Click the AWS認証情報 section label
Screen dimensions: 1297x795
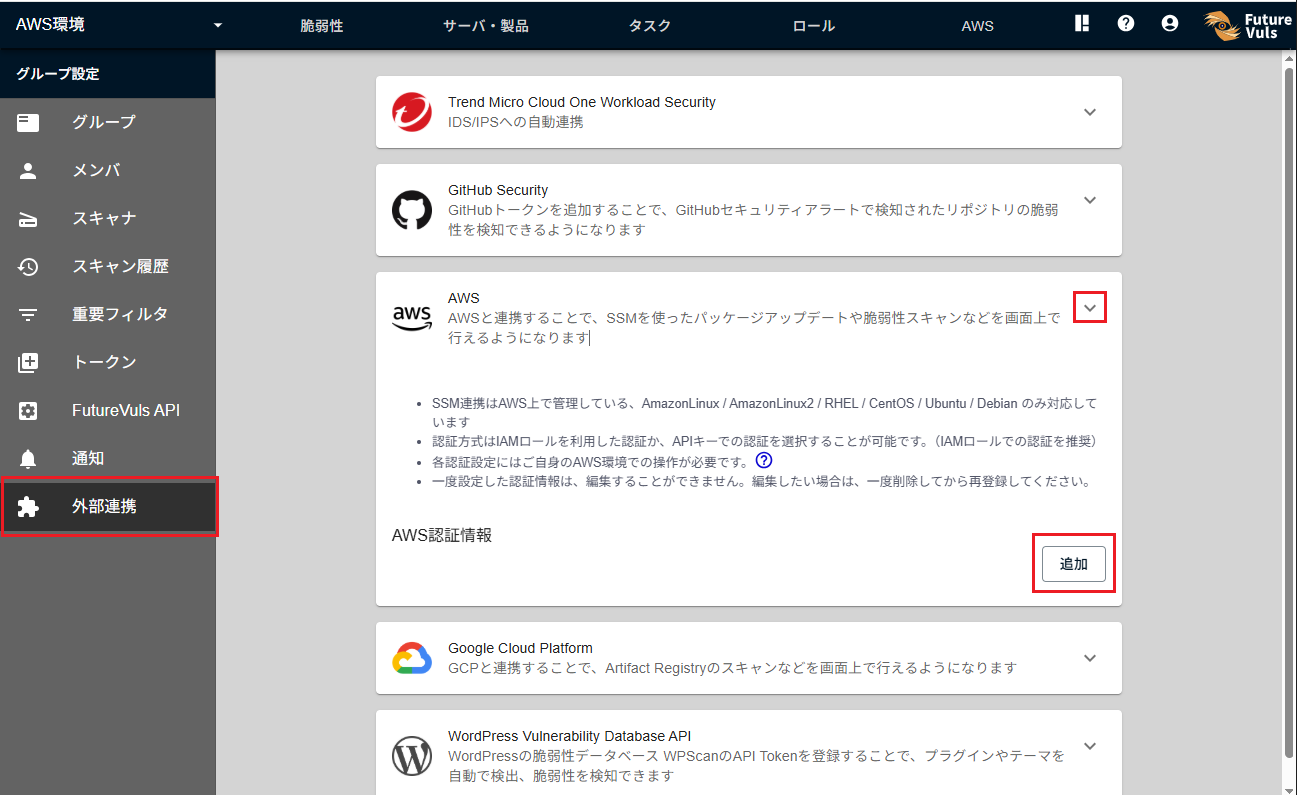coord(442,535)
